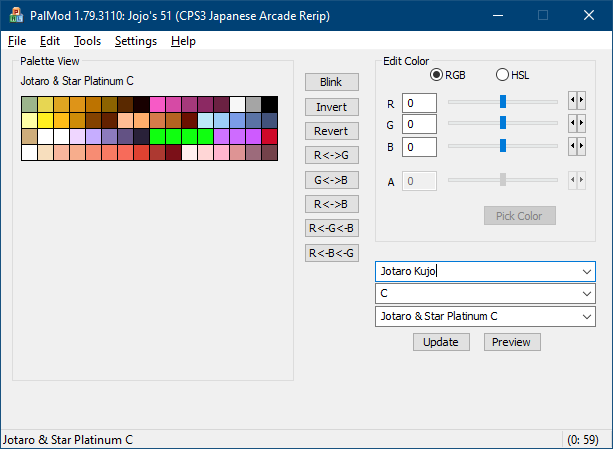Open the Tools menu
613x449 pixels.
pos(87,41)
